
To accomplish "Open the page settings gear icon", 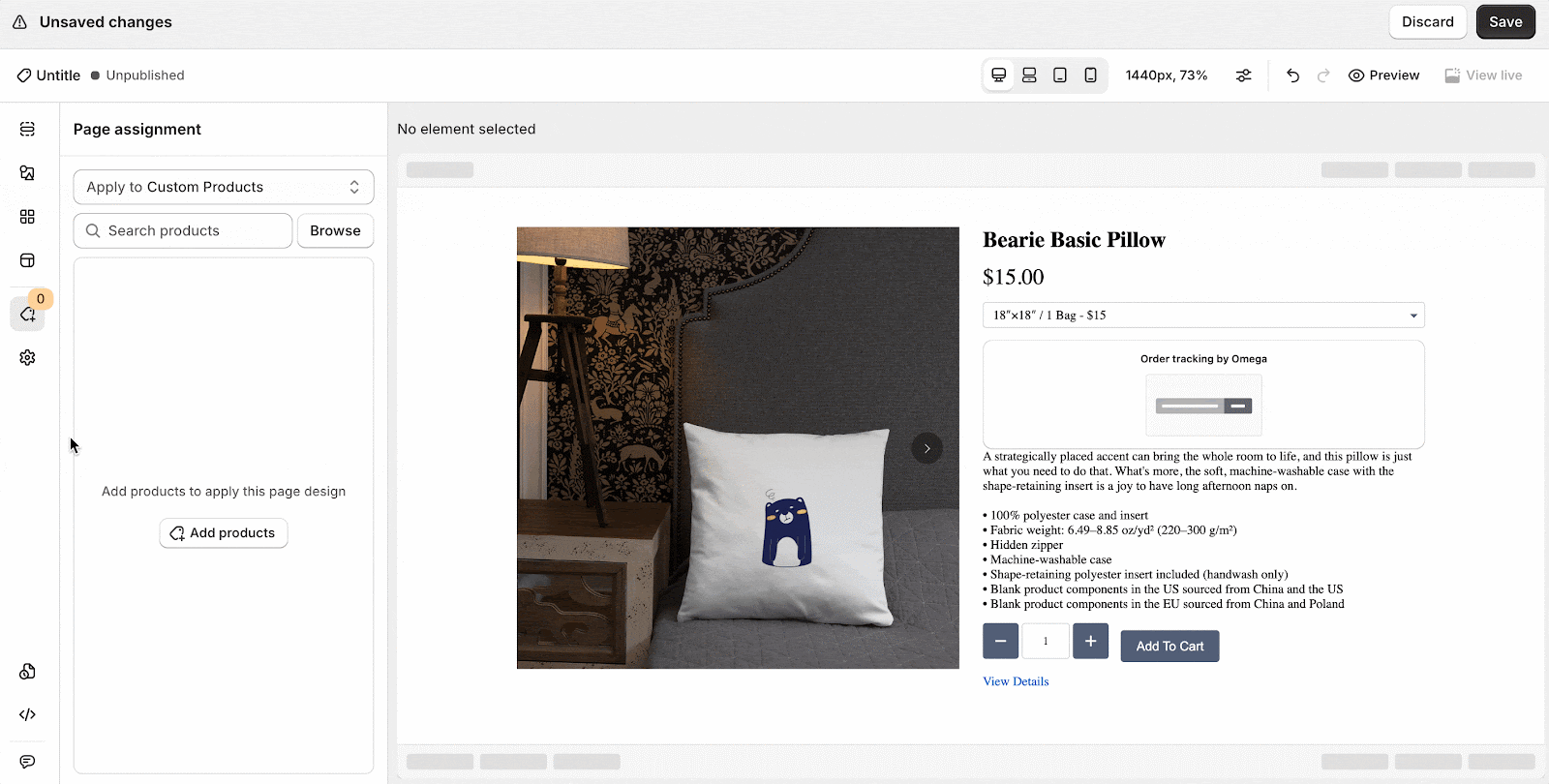I will 27,357.
